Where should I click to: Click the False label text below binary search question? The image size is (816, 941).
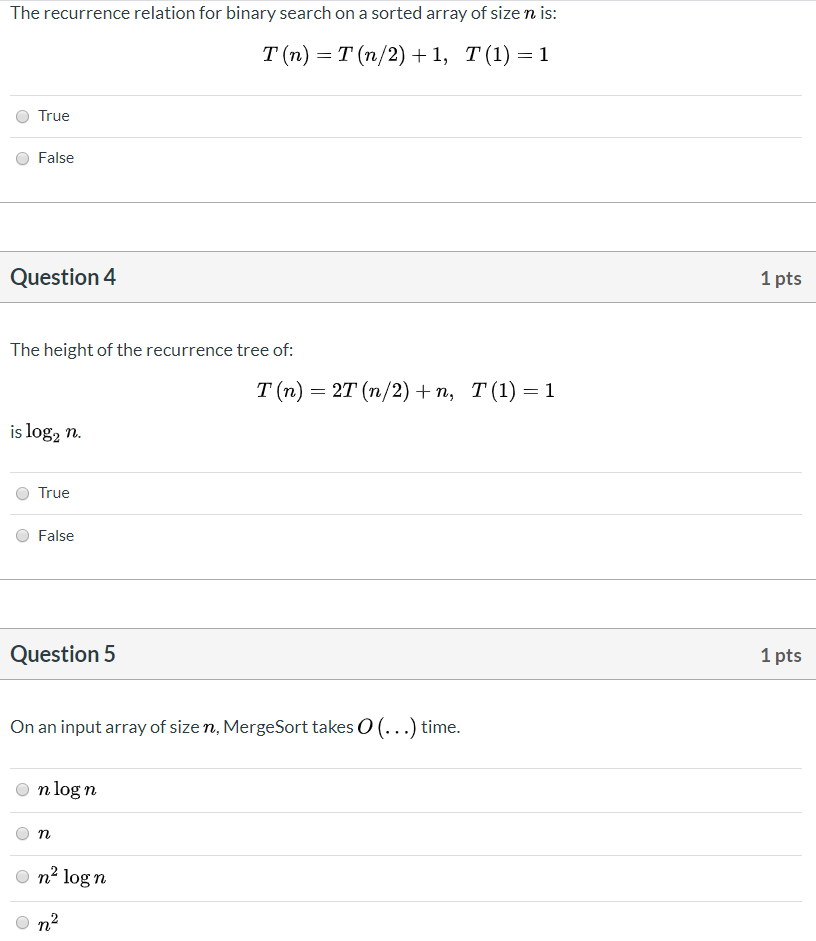[x=56, y=158]
